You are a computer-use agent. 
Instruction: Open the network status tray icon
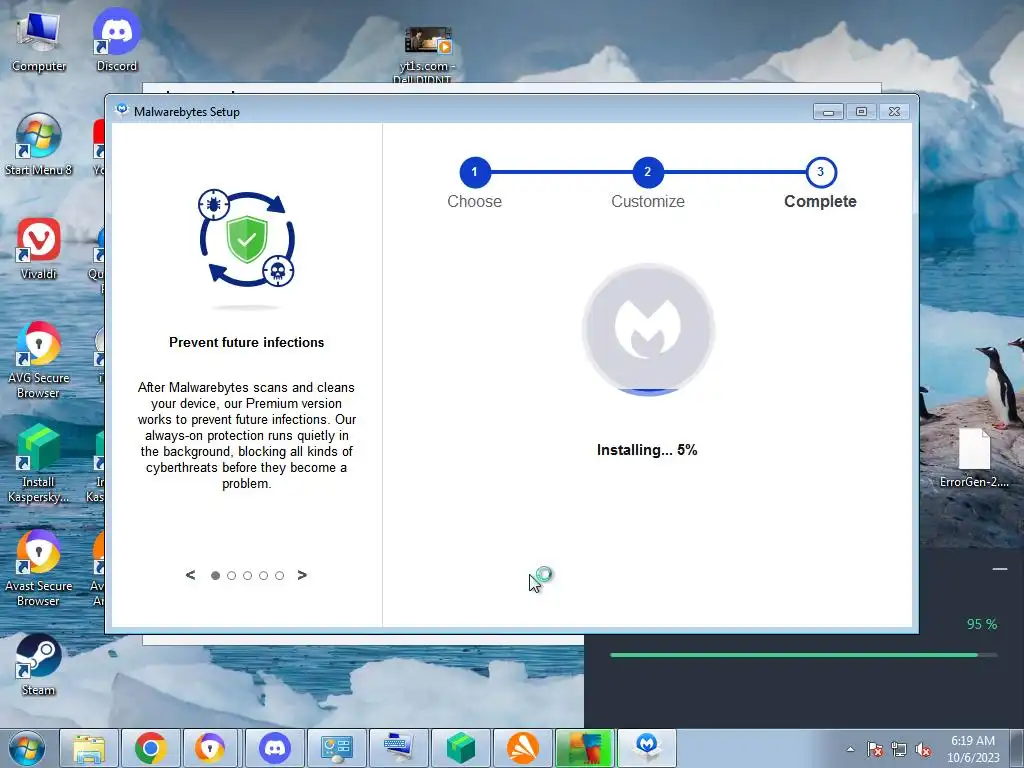899,749
